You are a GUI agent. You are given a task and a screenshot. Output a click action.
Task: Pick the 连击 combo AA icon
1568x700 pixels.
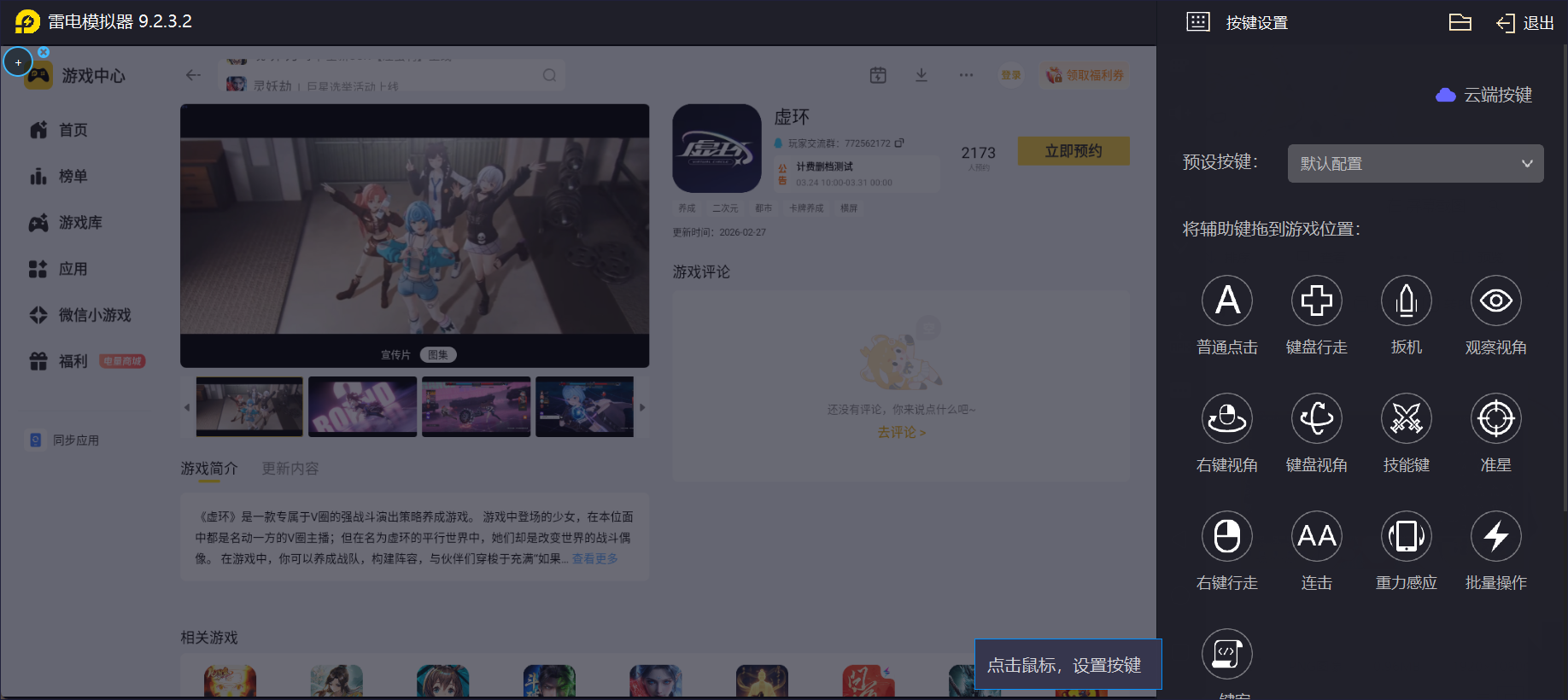(x=1317, y=536)
